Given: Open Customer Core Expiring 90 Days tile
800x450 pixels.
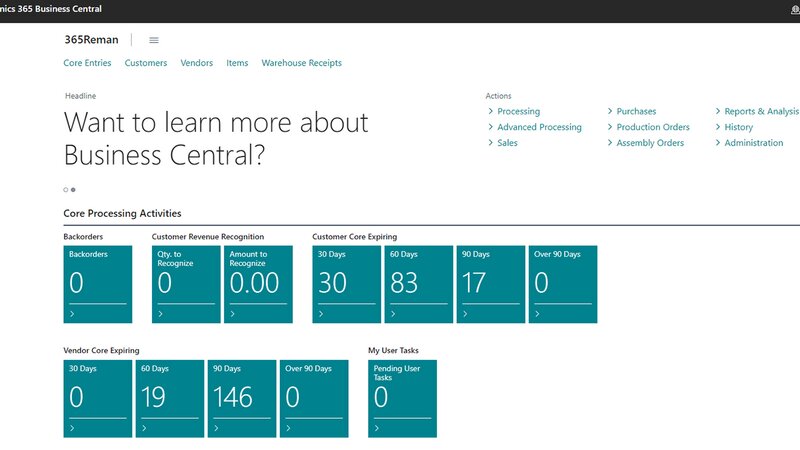Looking at the screenshot, I should tap(490, 284).
